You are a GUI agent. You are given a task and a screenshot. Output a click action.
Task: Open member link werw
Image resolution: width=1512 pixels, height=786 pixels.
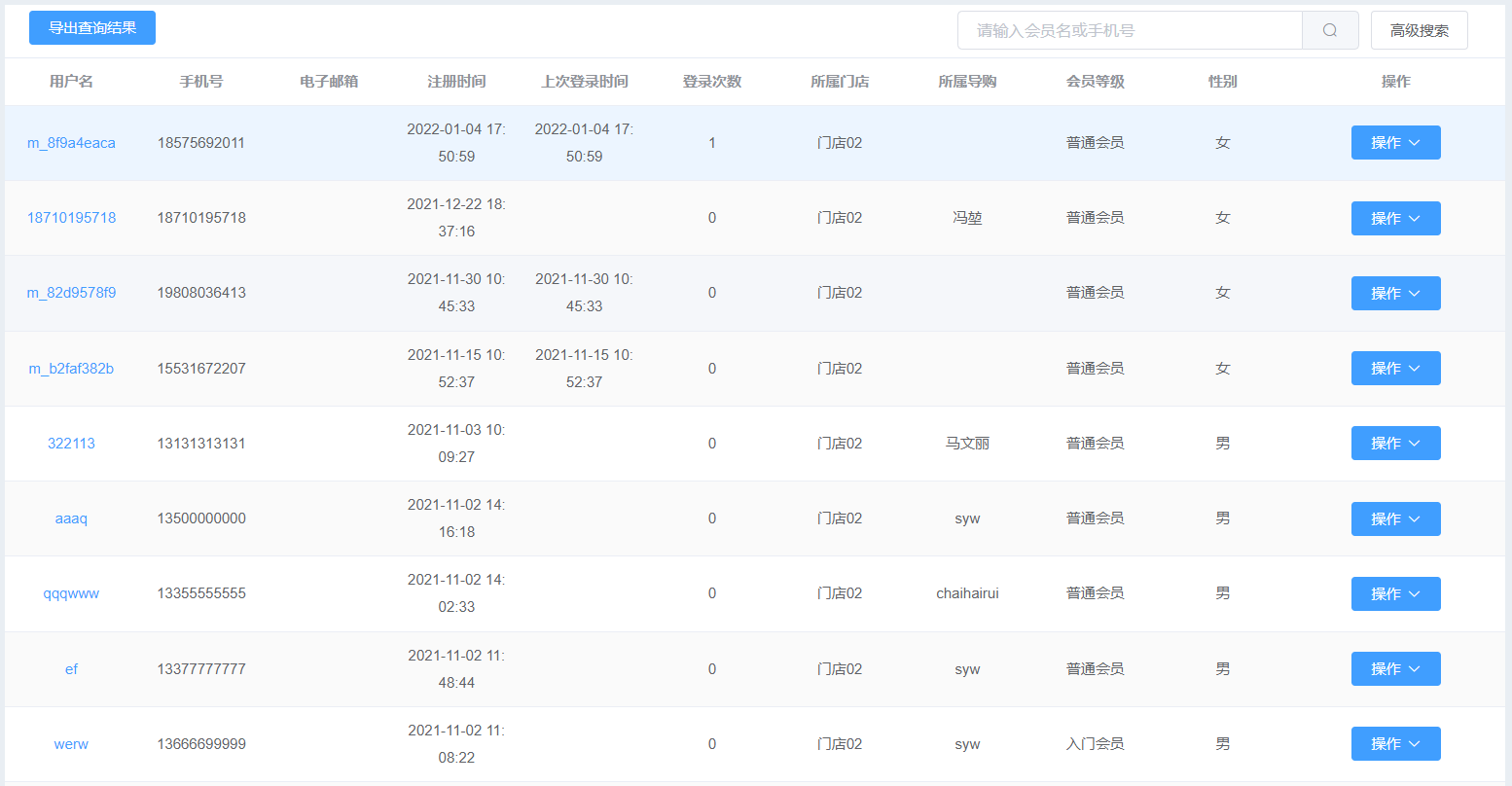click(x=71, y=744)
